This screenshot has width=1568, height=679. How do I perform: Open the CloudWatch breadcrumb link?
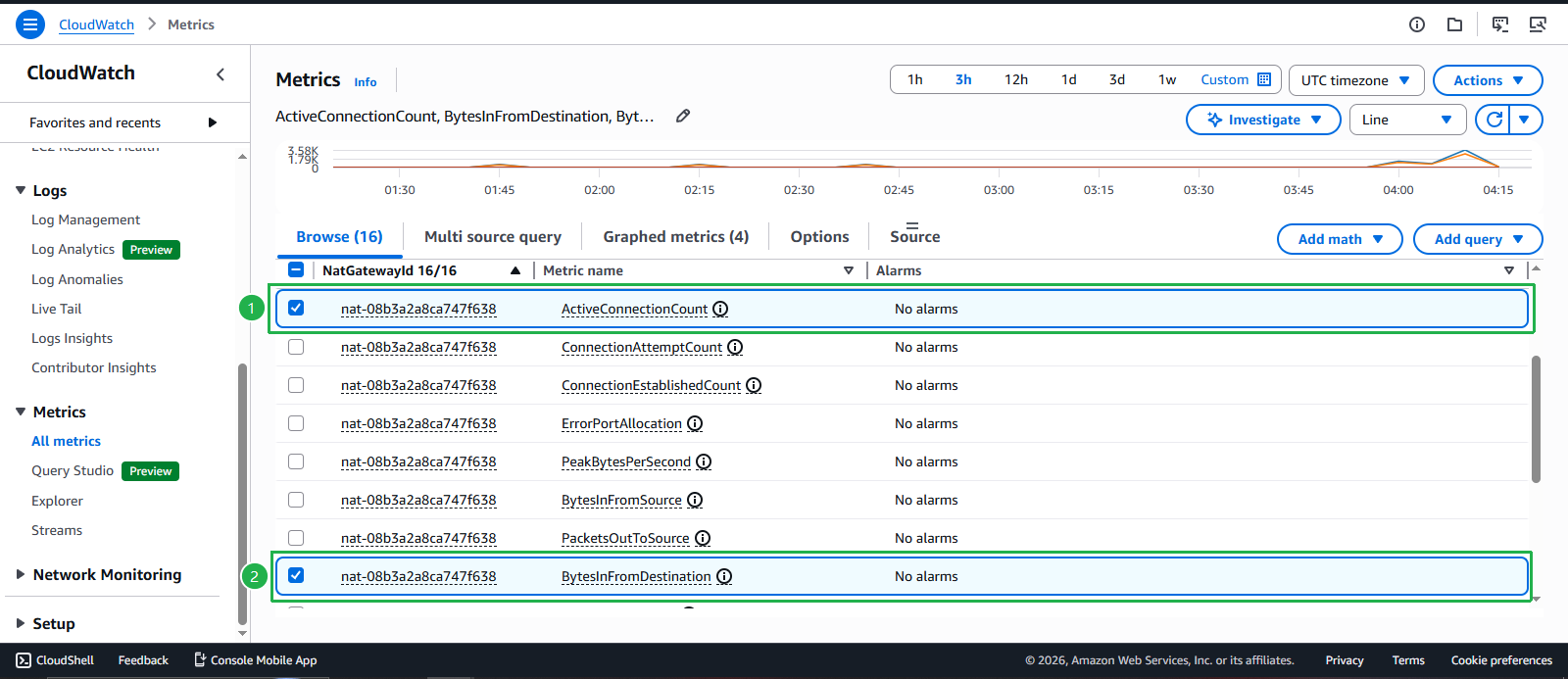[x=96, y=24]
